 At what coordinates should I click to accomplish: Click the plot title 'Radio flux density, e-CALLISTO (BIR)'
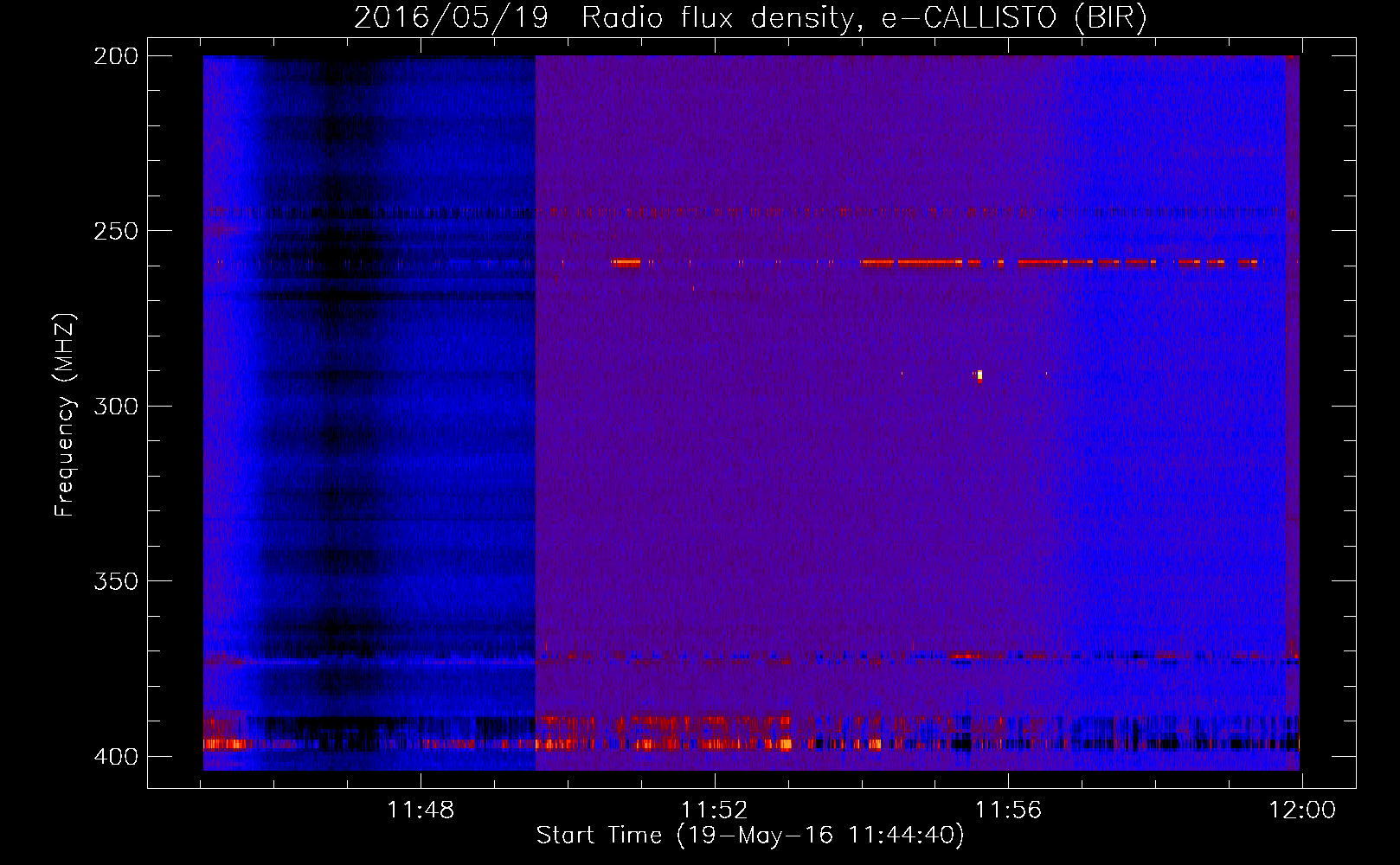click(864, 17)
